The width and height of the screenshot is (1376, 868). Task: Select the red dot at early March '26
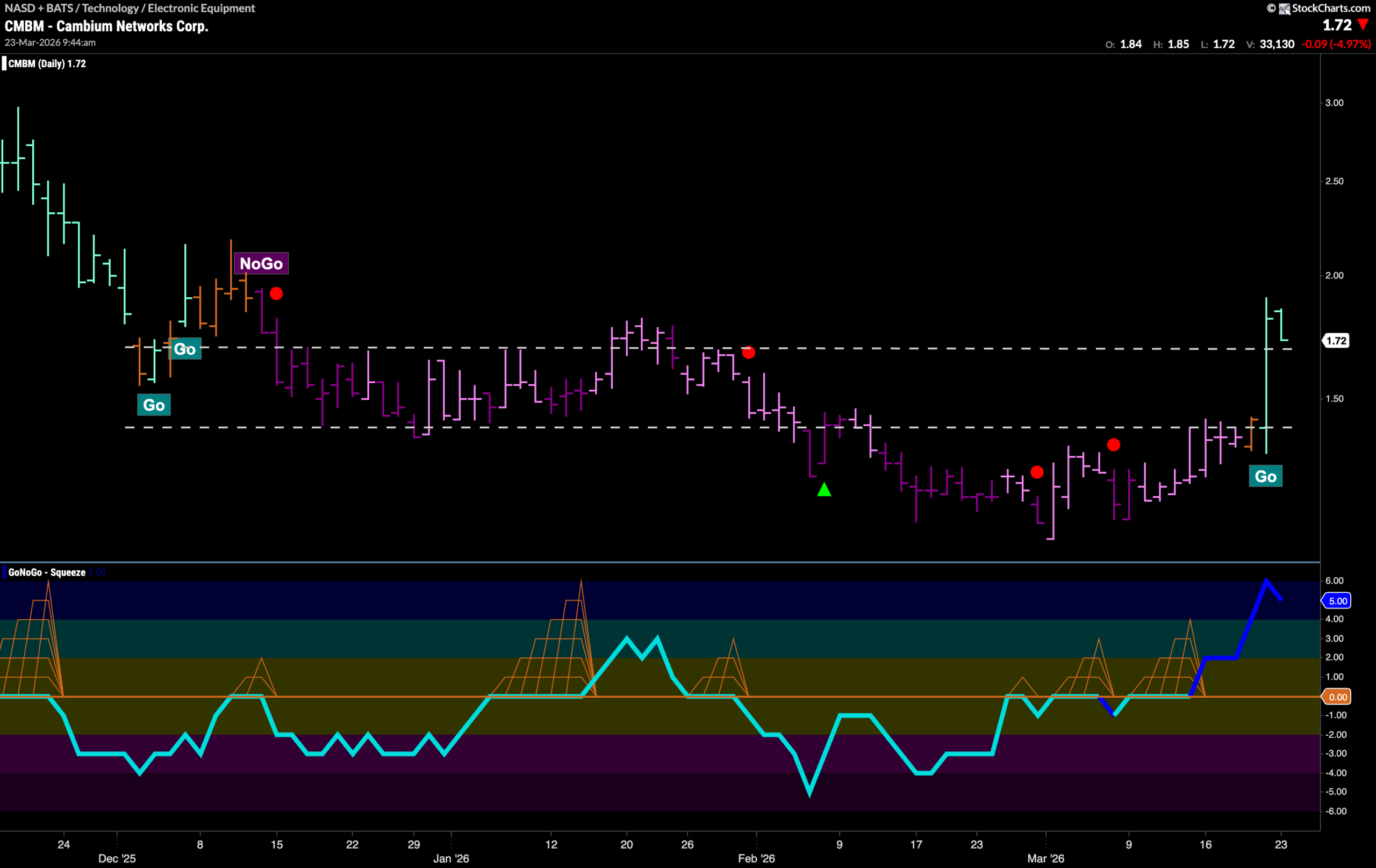point(1037,472)
